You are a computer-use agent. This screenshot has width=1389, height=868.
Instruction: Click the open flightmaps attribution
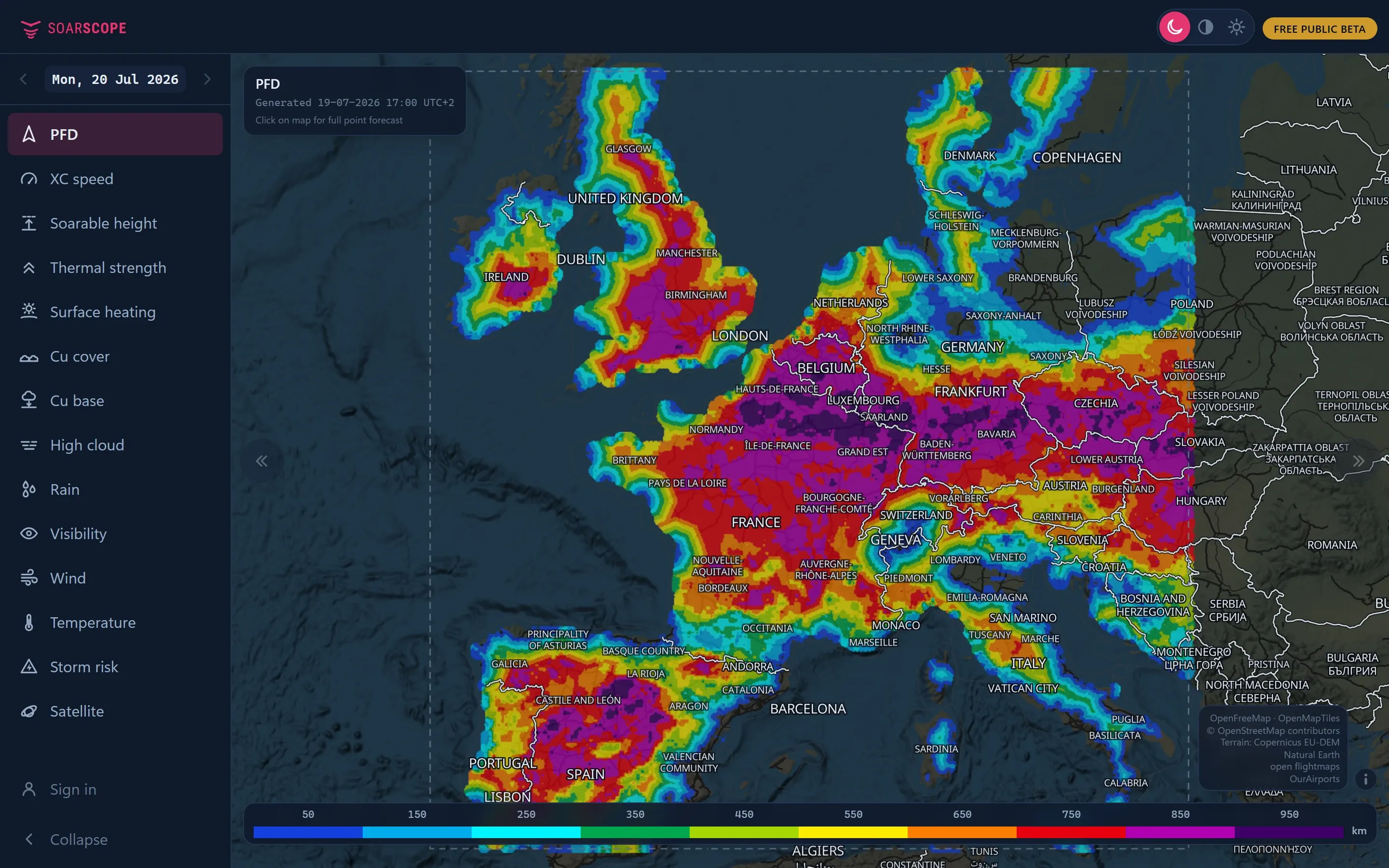pyautogui.click(x=1305, y=766)
